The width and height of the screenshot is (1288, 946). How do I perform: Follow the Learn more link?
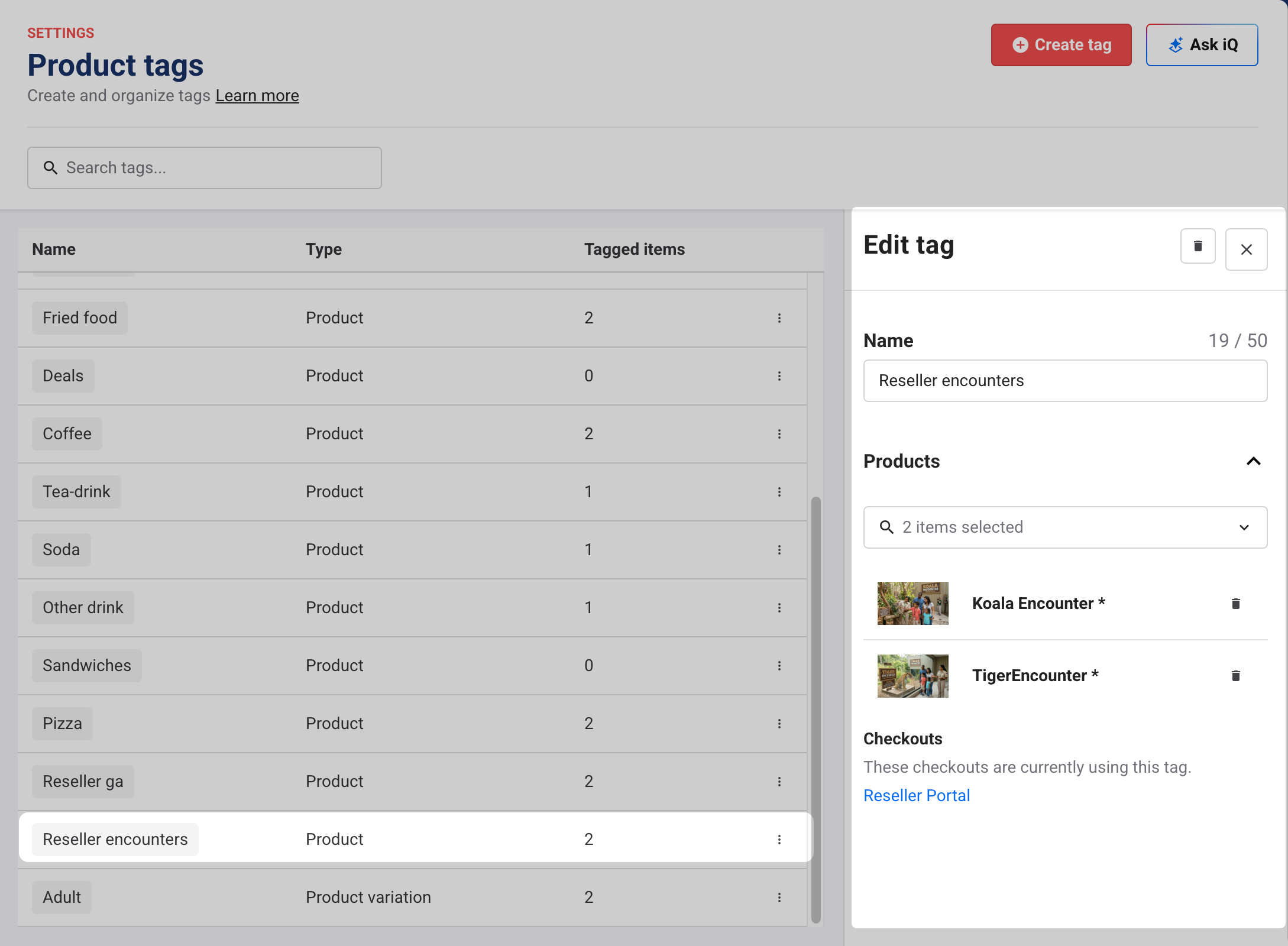(257, 96)
